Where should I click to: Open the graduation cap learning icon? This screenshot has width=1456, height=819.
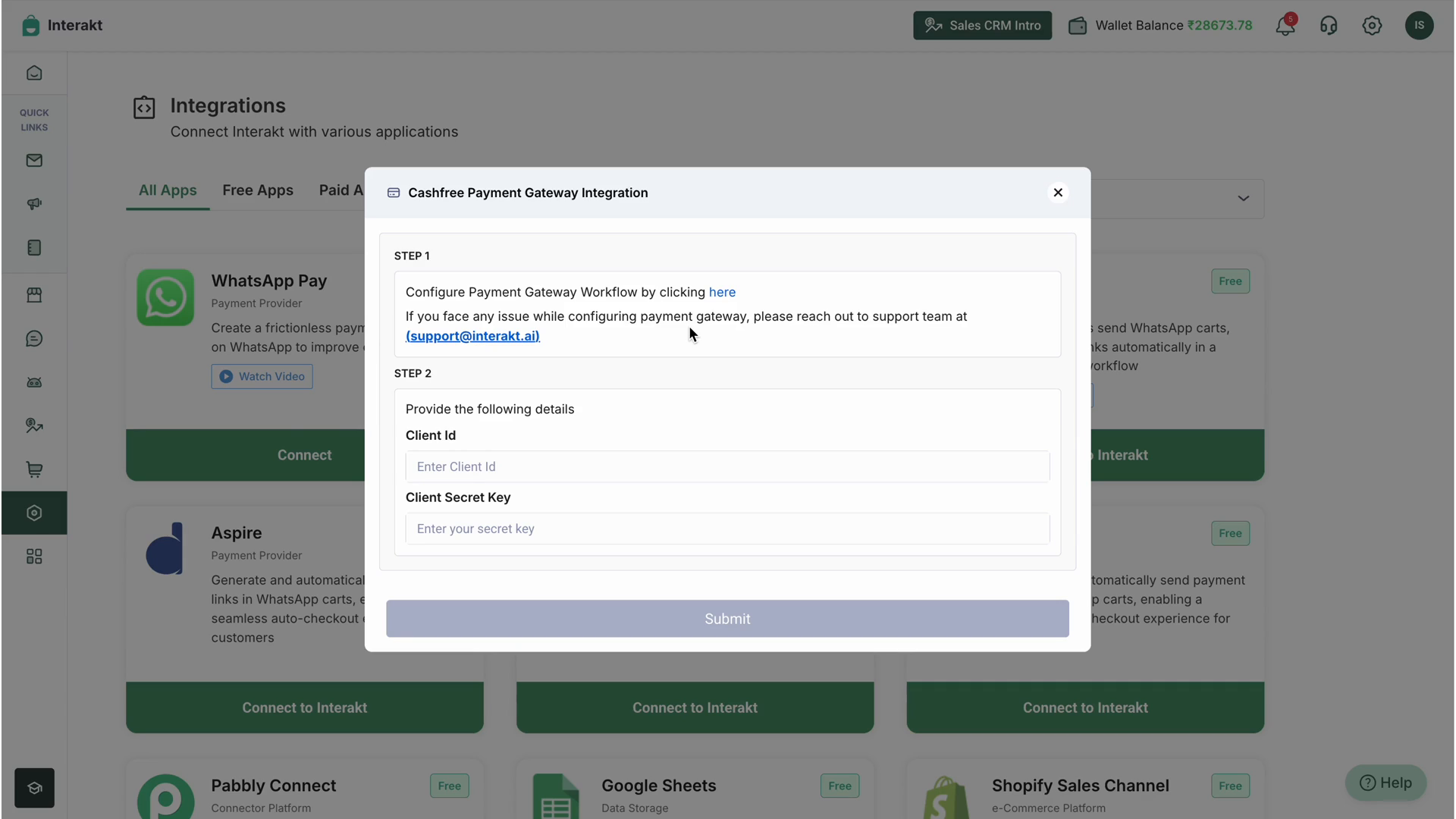(34, 788)
